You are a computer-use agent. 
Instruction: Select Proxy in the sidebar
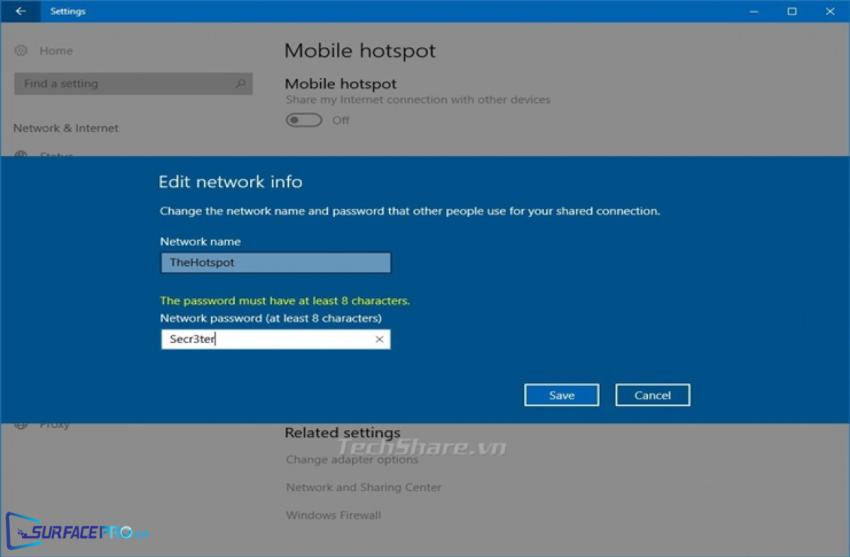tap(54, 425)
